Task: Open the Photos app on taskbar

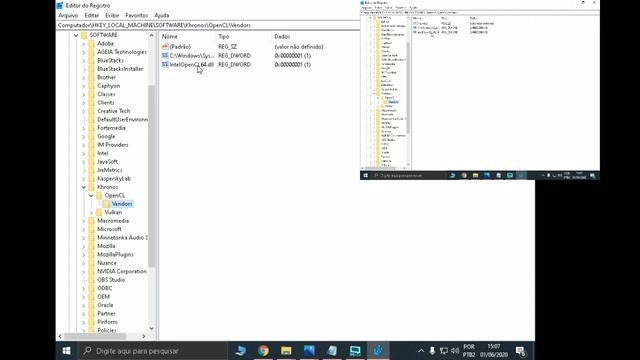Action: [x=309, y=351]
